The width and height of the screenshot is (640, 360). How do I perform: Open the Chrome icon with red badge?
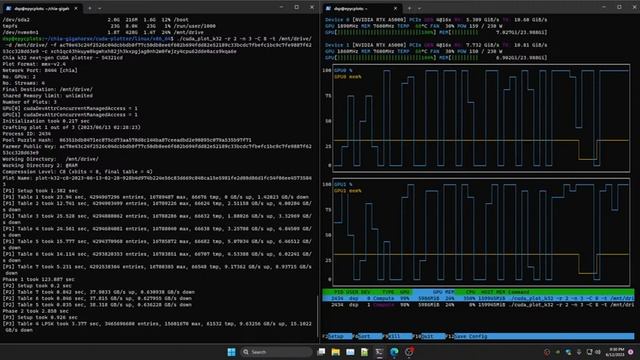pos(409,351)
